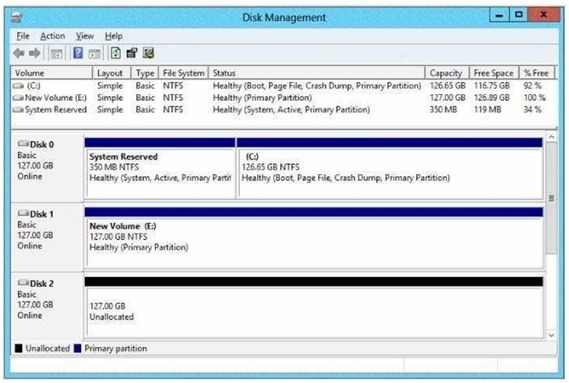
Task: Click the Back arrow toolbar icon
Action: (19, 53)
